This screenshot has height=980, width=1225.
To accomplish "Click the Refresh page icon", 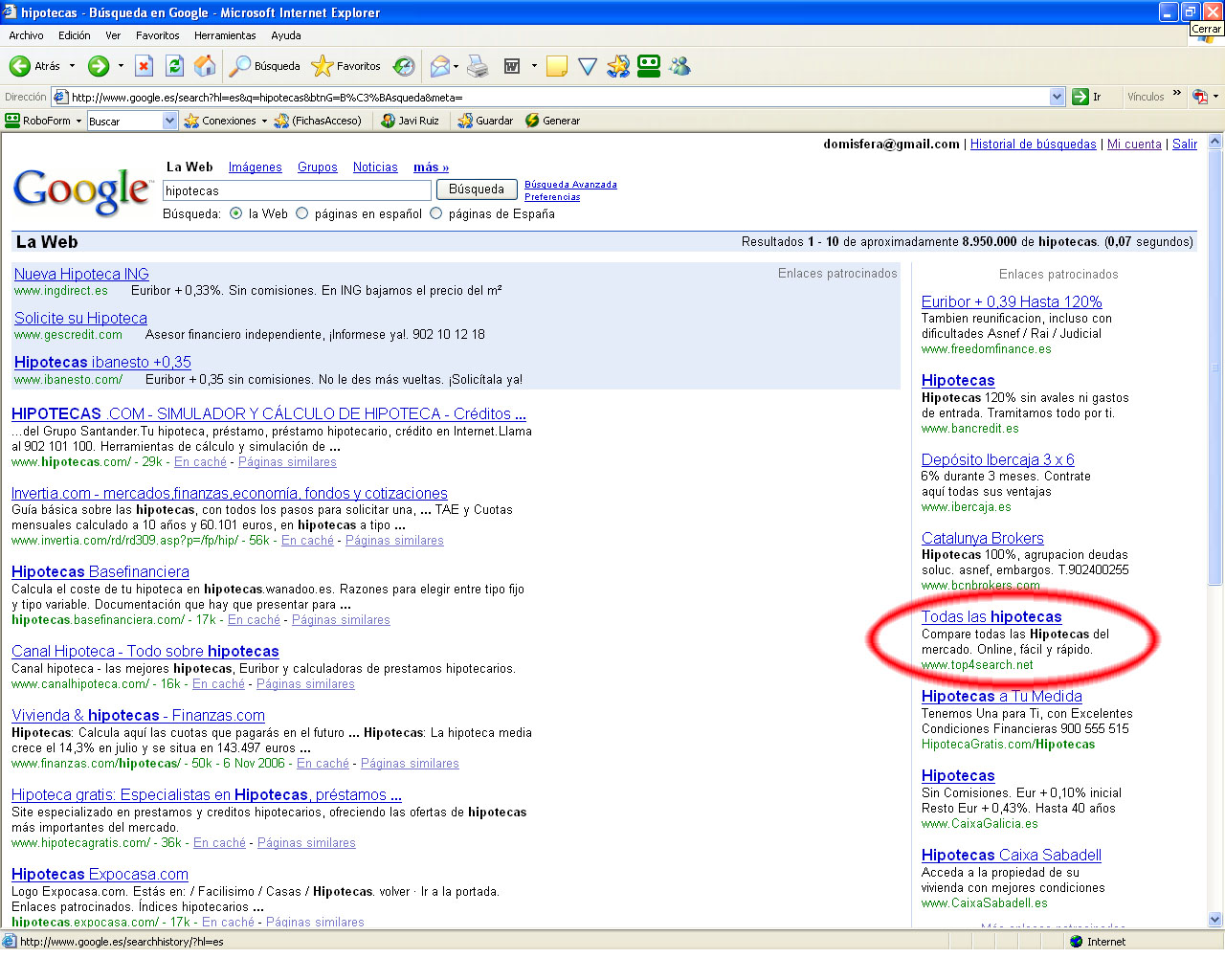I will 174,66.
